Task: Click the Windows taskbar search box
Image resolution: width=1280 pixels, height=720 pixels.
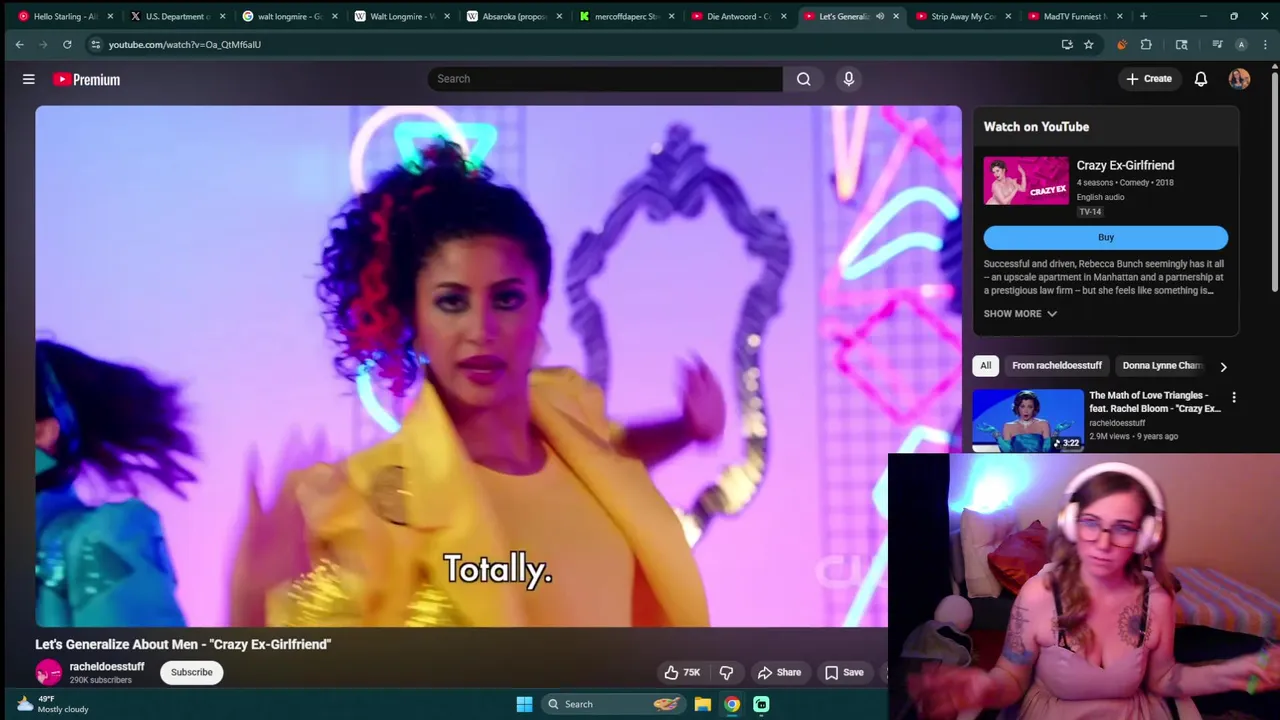Action: (613, 704)
